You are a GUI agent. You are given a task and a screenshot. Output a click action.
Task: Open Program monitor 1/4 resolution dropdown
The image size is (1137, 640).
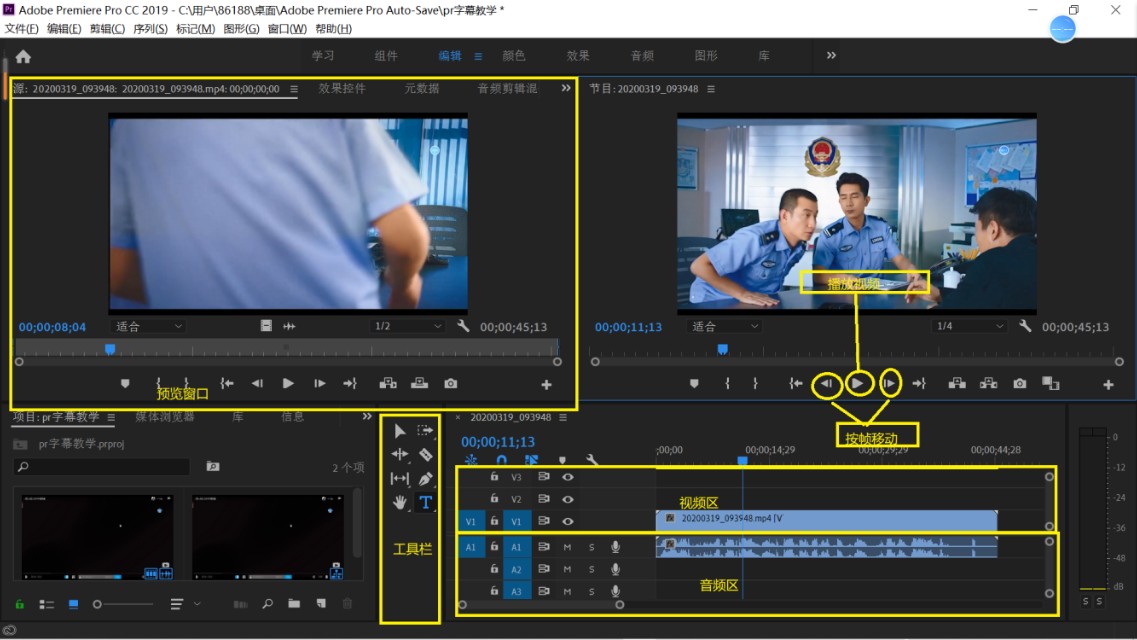point(968,326)
